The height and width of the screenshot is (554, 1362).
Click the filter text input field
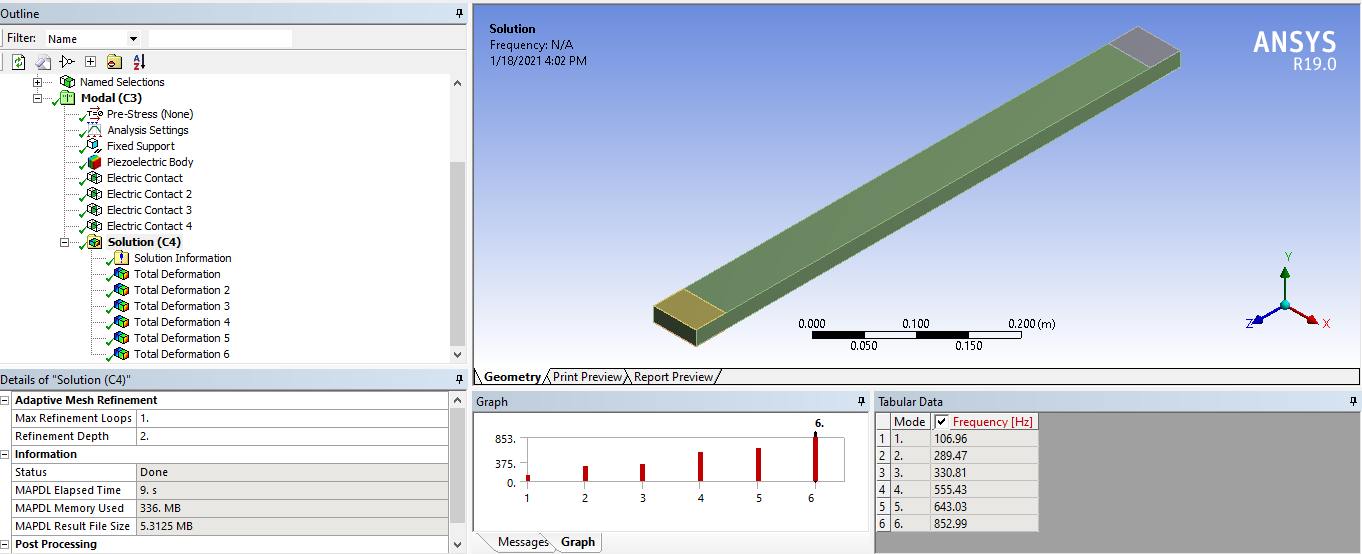pyautogui.click(x=220, y=39)
